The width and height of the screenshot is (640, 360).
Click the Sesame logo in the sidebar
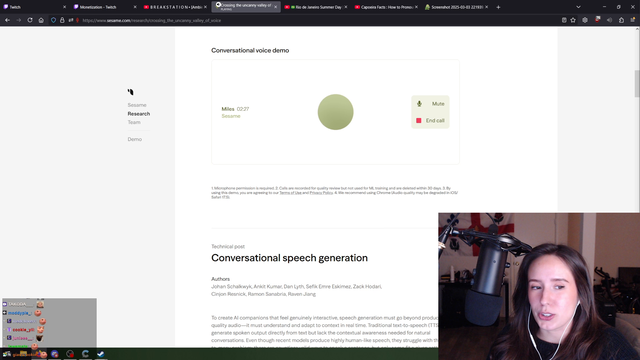pos(130,92)
